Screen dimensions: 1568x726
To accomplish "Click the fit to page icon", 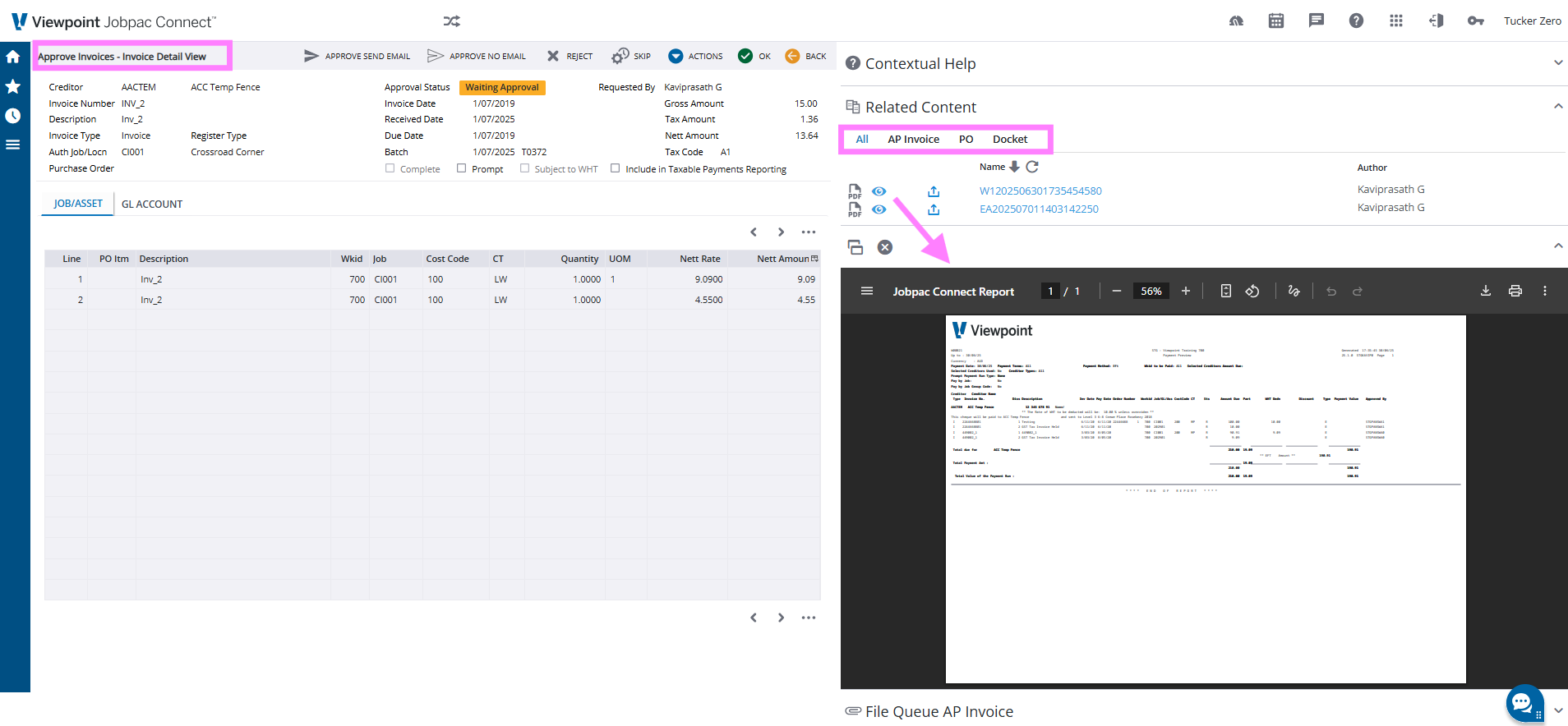I will click(1226, 291).
